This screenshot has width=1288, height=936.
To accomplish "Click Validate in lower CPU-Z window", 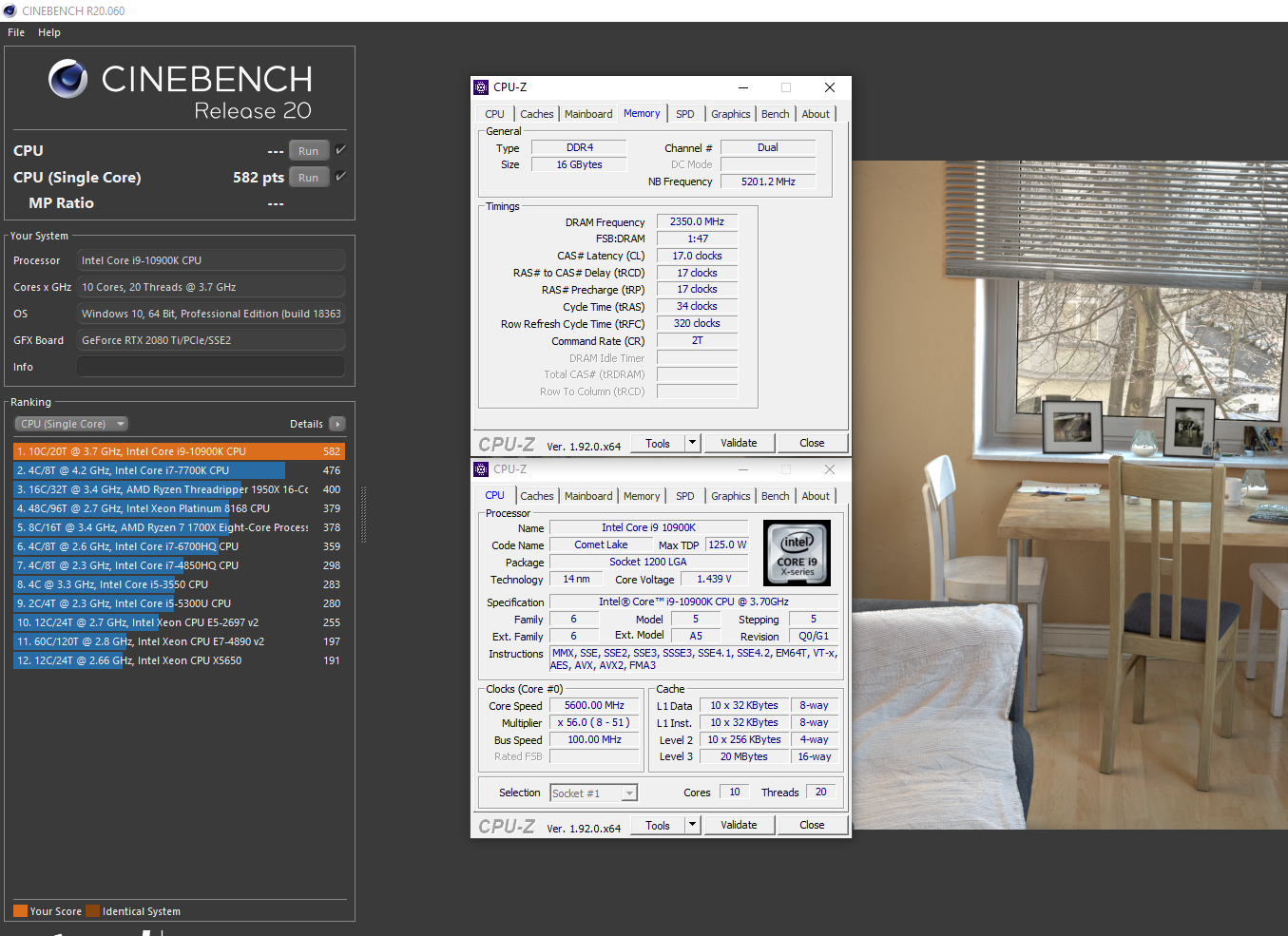I will point(739,825).
